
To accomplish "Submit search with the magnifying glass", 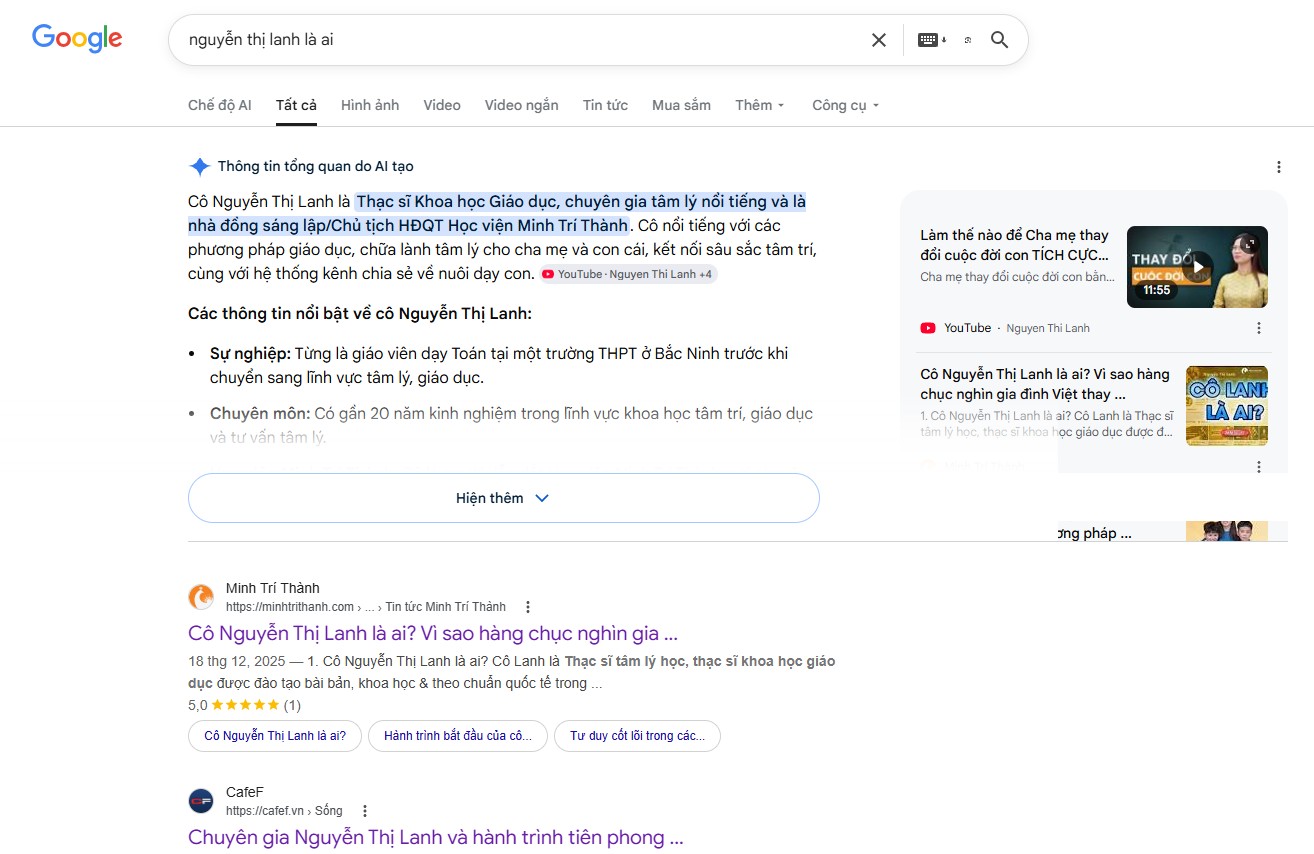I will pos(999,40).
